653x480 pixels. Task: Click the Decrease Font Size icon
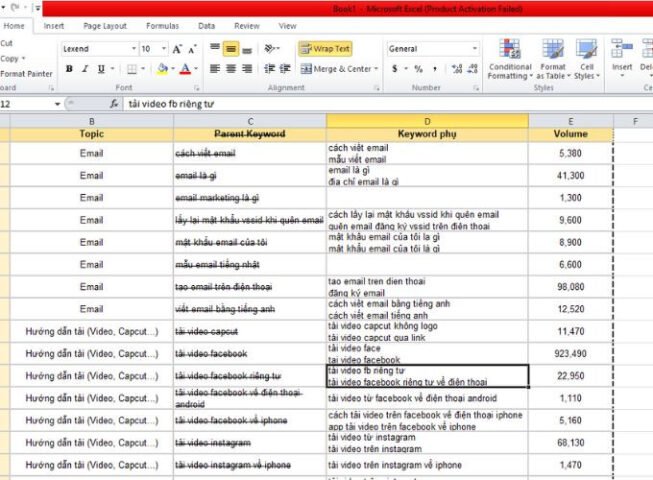(x=192, y=49)
